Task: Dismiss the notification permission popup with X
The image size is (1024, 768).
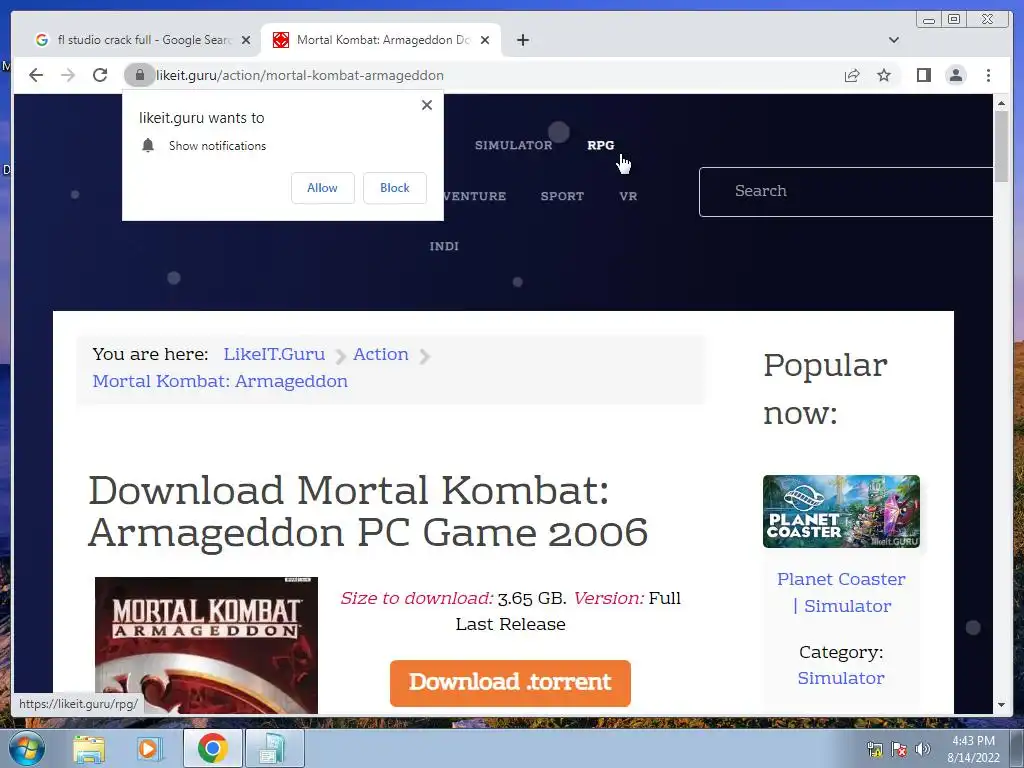Action: pos(427,104)
